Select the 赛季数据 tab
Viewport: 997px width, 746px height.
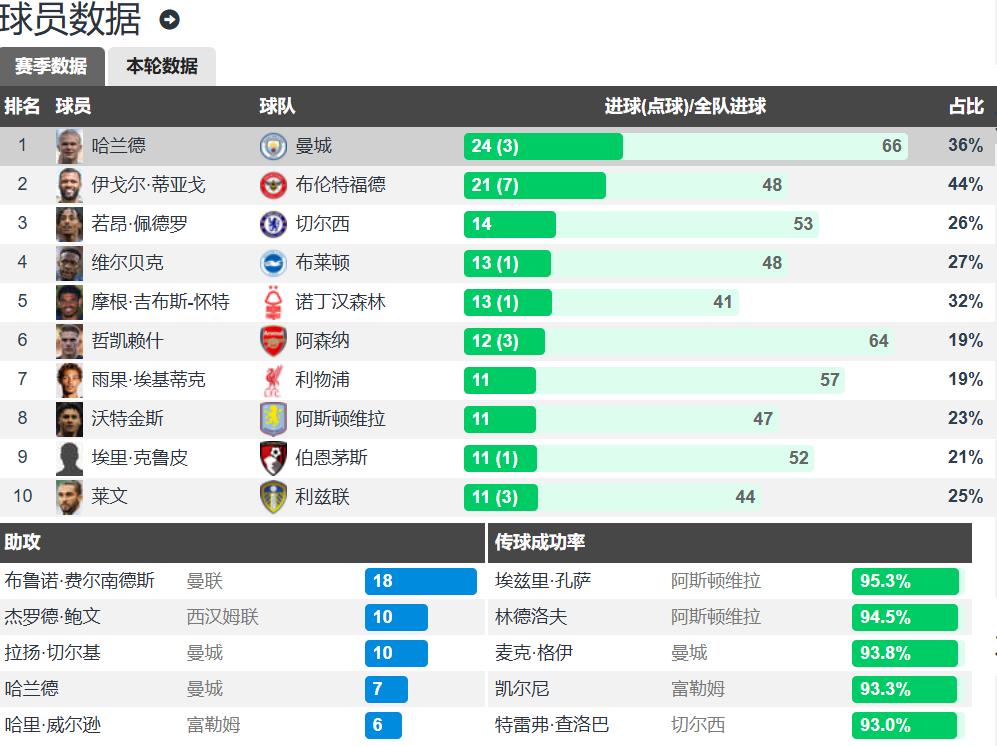pyautogui.click(x=51, y=67)
